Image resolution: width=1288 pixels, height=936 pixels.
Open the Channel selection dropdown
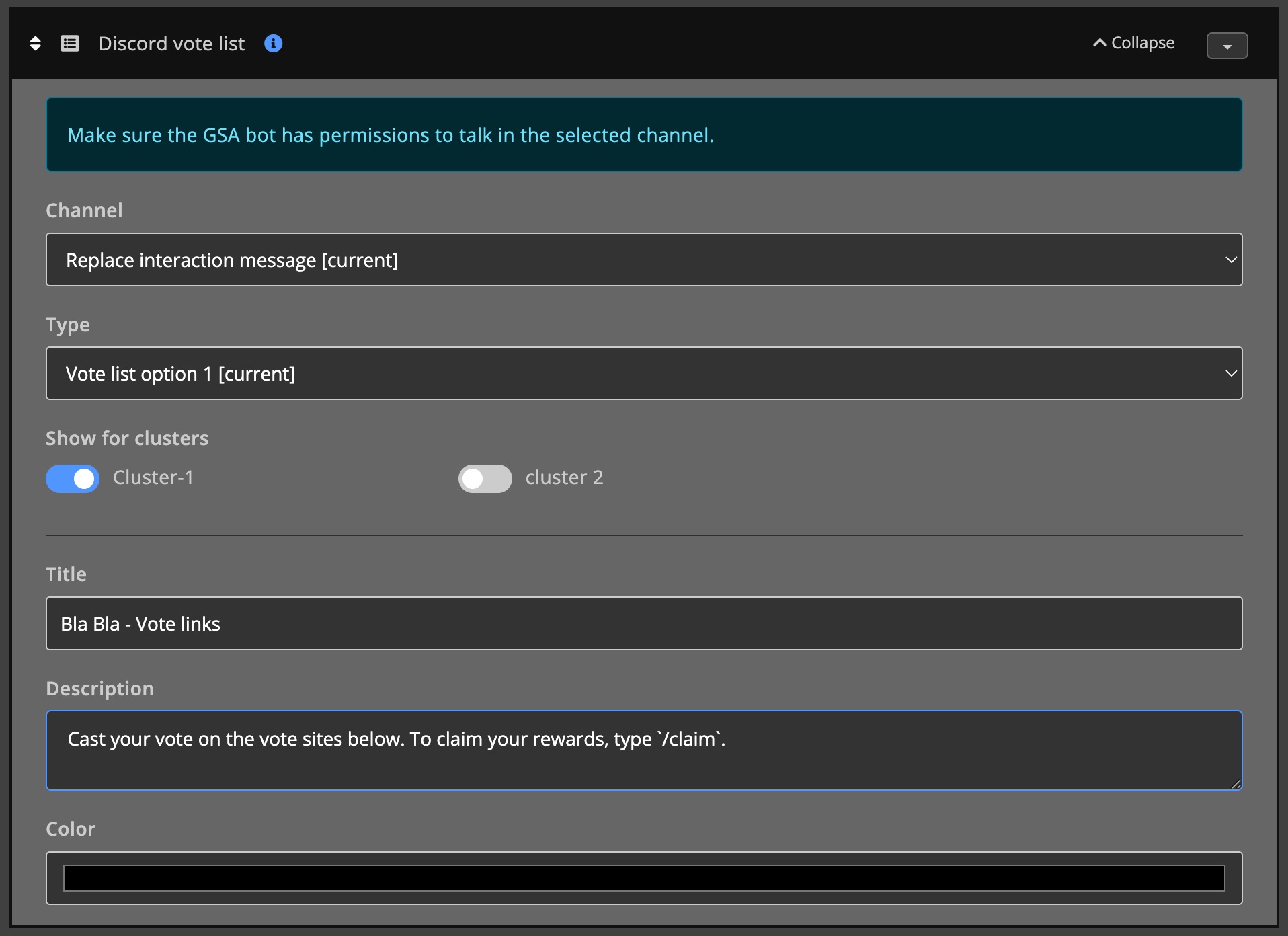click(644, 260)
